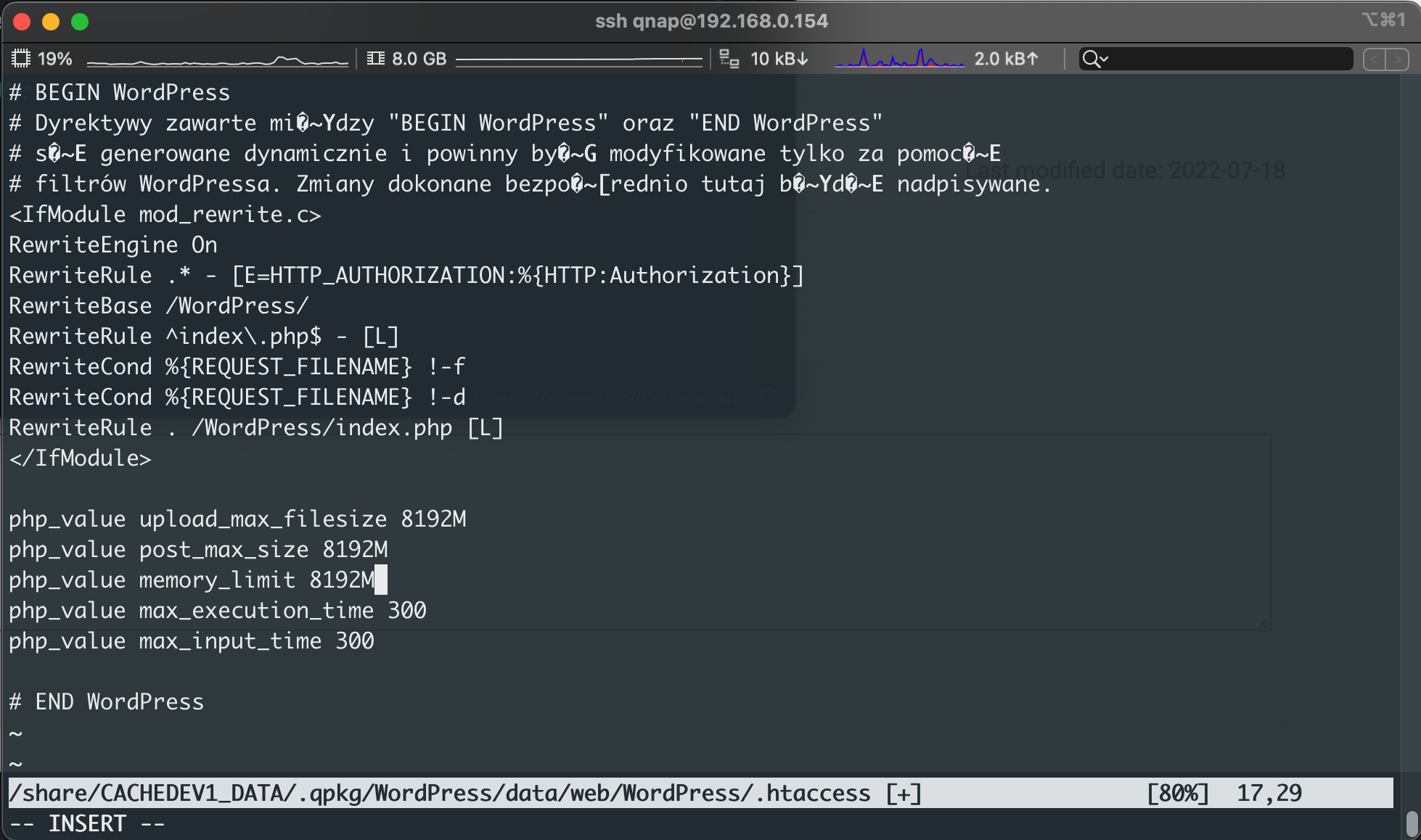The image size is (1421, 840).
Task: Click the 10 kB download rate label
Action: pos(779,59)
